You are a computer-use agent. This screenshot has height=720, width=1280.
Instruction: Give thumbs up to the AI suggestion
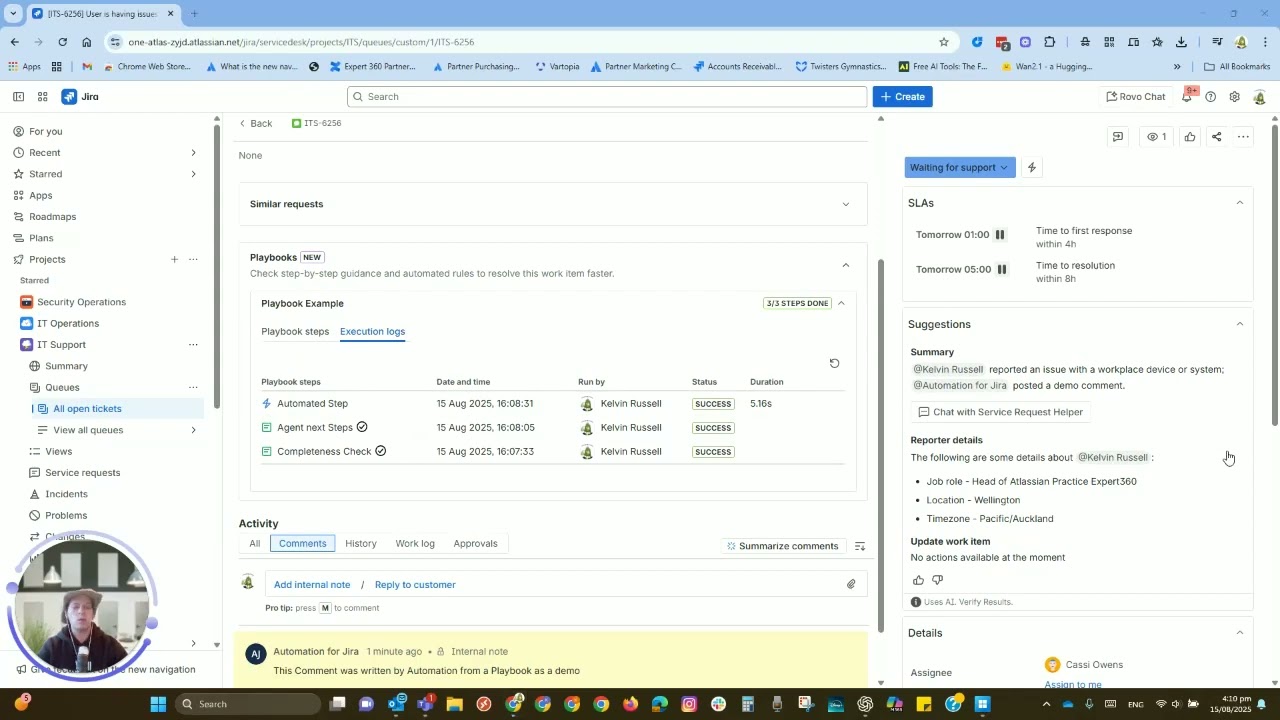coord(919,580)
